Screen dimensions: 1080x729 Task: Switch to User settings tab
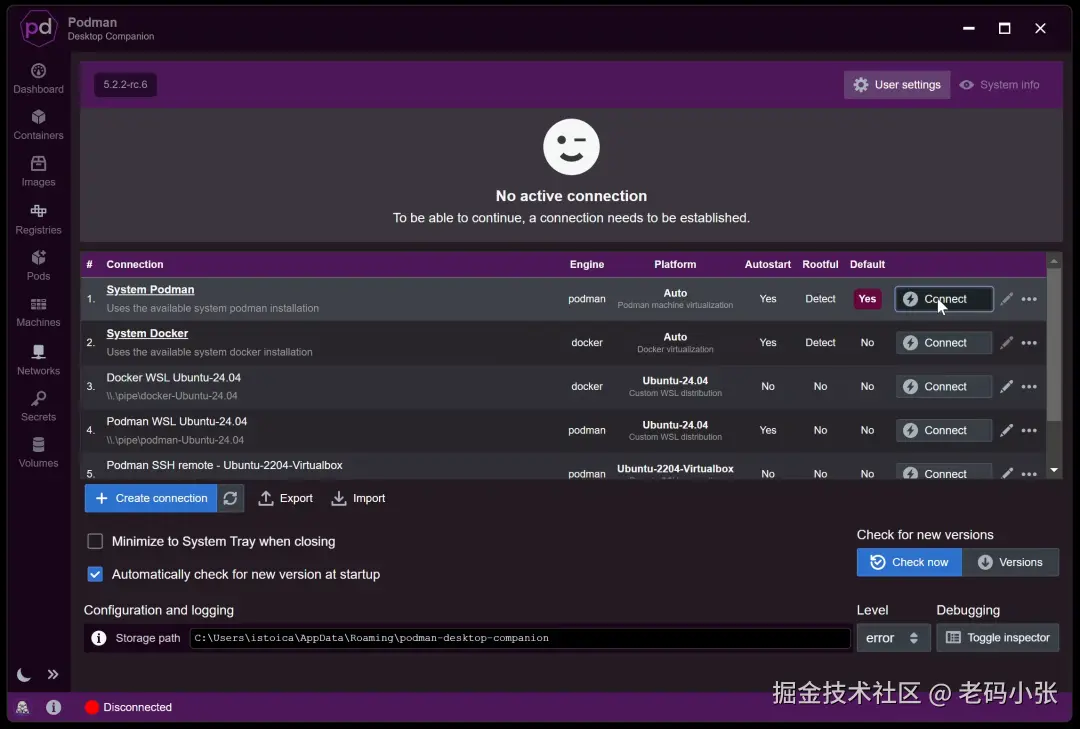(x=897, y=85)
